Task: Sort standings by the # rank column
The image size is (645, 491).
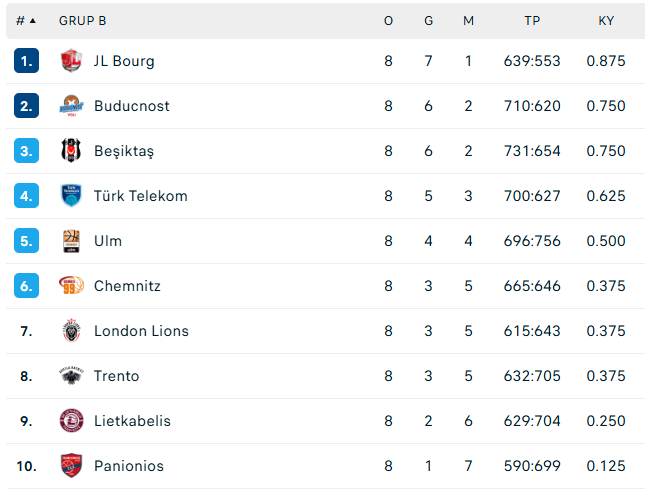Action: tap(26, 20)
